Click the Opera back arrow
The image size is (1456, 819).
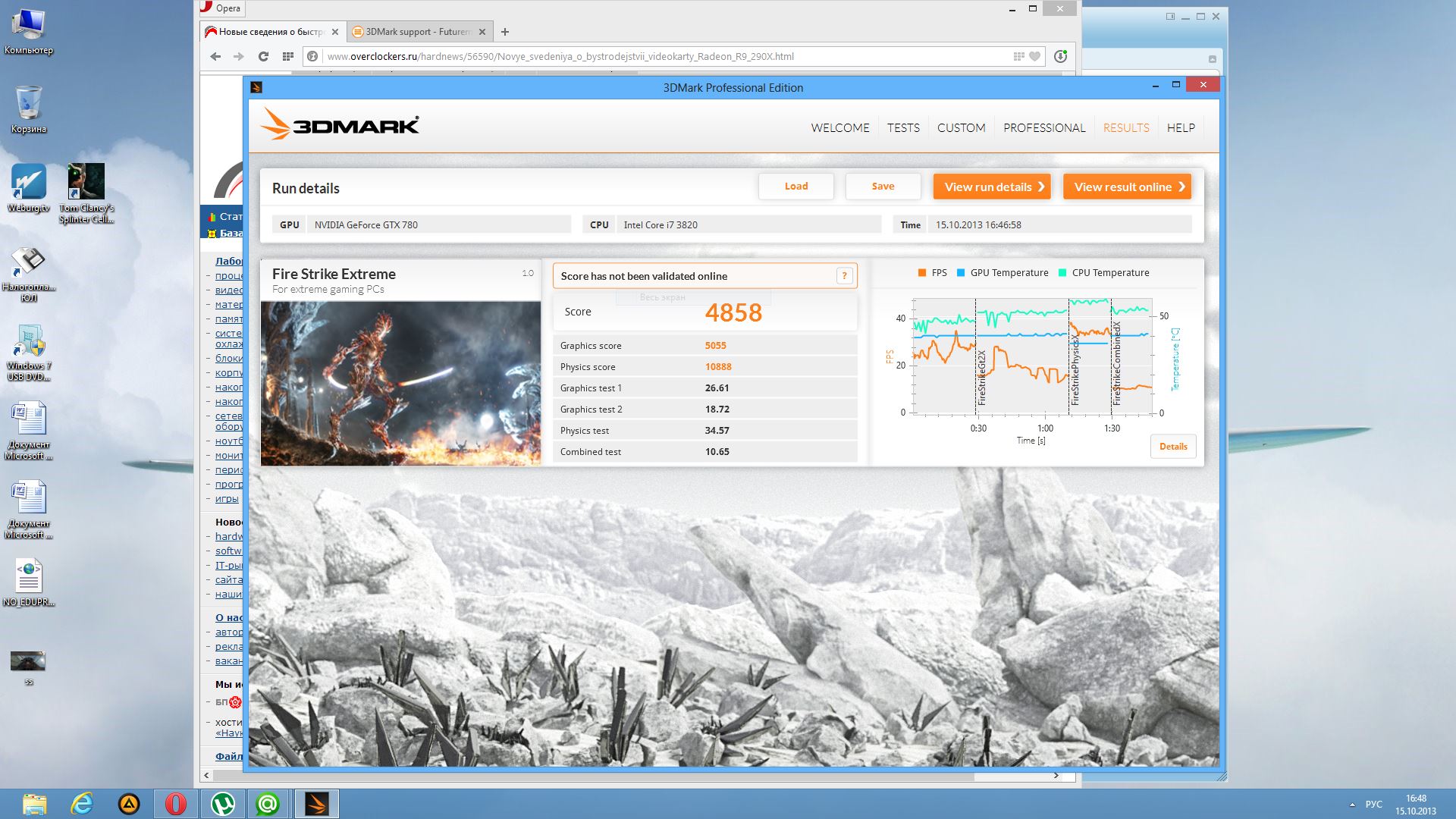(215, 56)
